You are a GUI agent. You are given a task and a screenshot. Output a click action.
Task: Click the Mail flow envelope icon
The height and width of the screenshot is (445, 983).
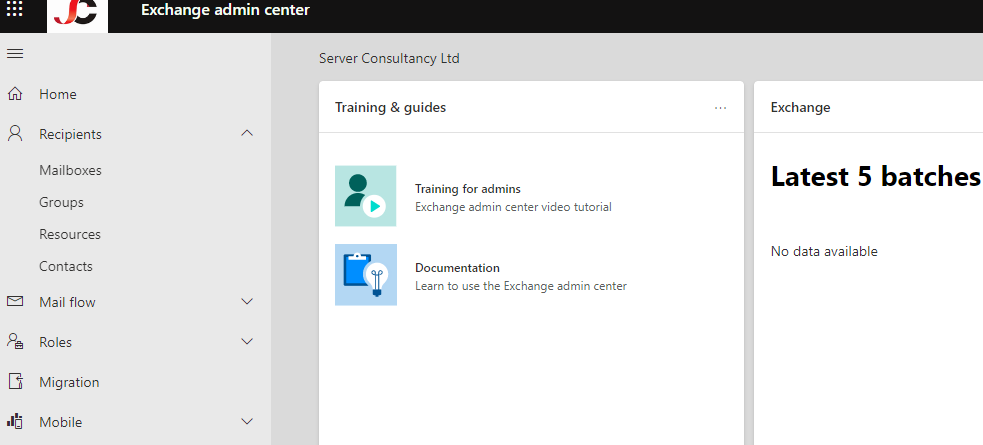click(15, 301)
